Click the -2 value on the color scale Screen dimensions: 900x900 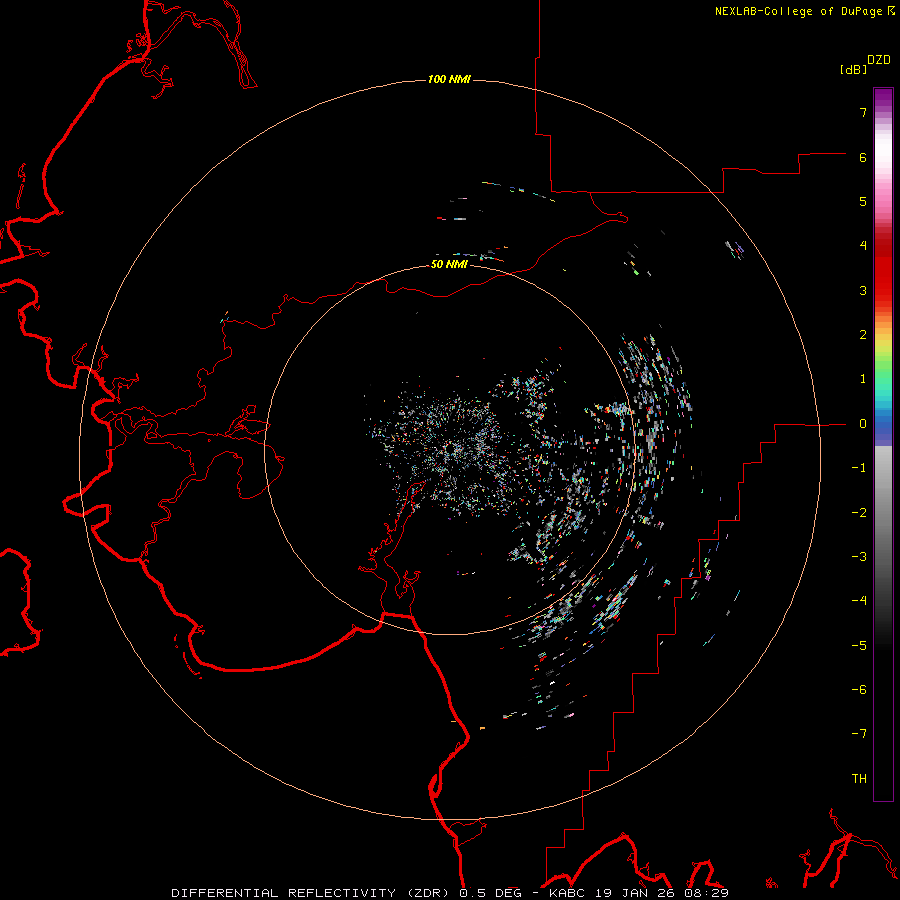click(859, 513)
